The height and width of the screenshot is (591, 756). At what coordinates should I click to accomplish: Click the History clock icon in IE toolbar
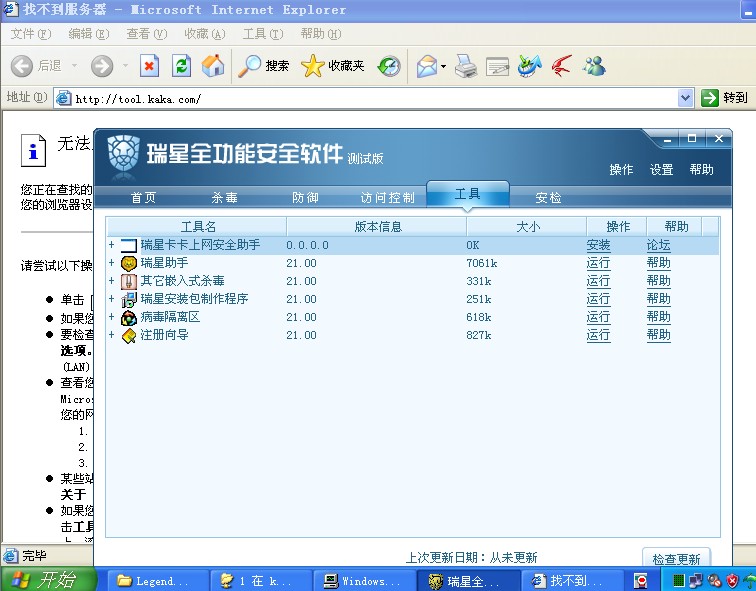coord(389,66)
